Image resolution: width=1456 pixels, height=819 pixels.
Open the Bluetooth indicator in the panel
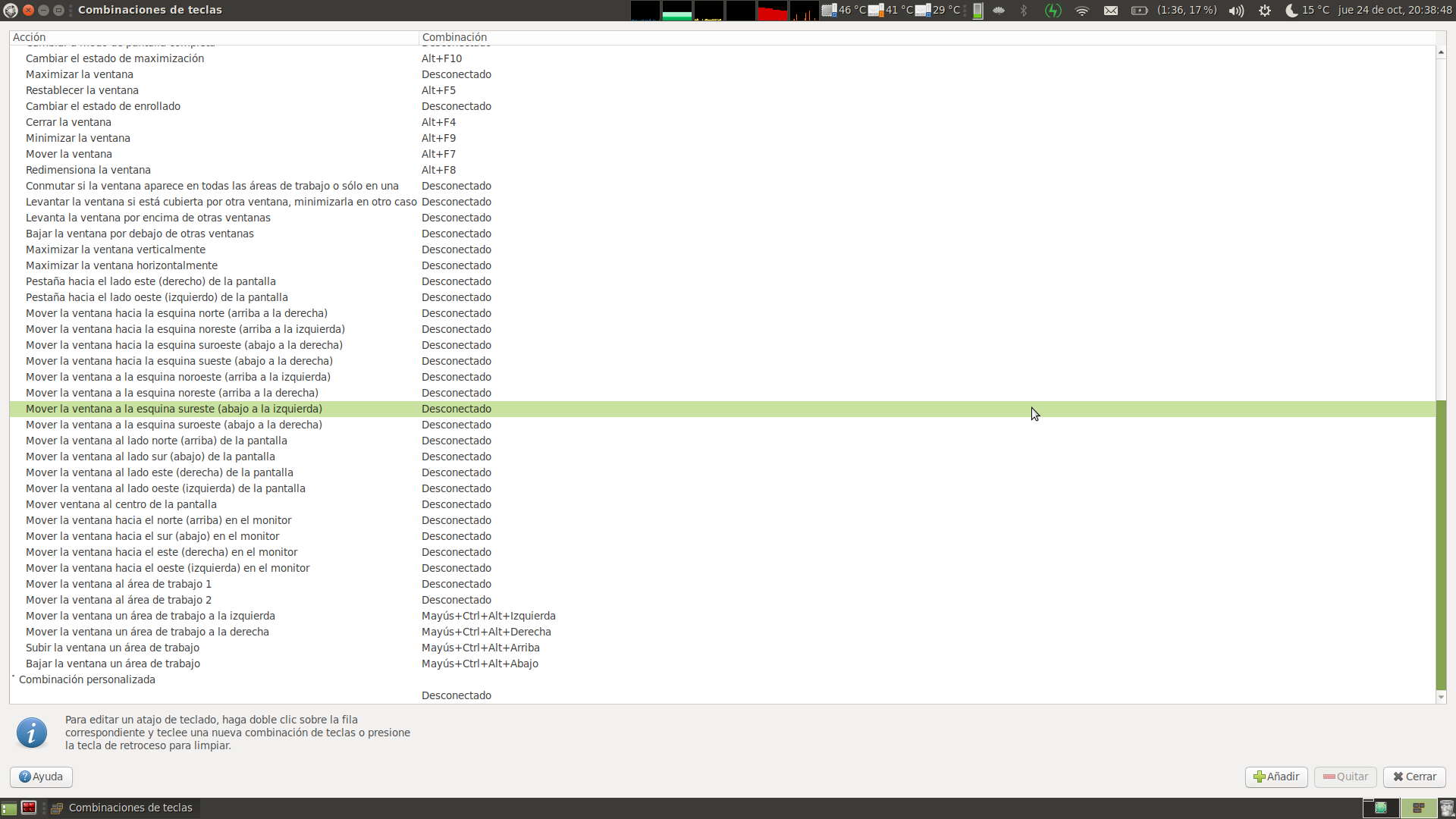click(1023, 11)
